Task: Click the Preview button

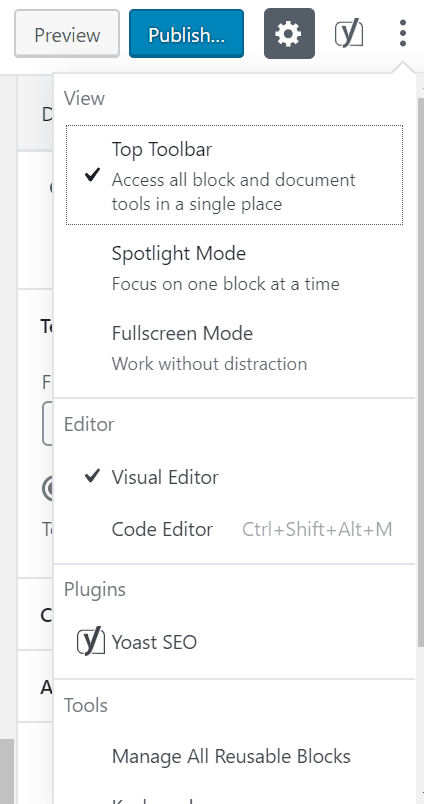Action: (x=67, y=34)
